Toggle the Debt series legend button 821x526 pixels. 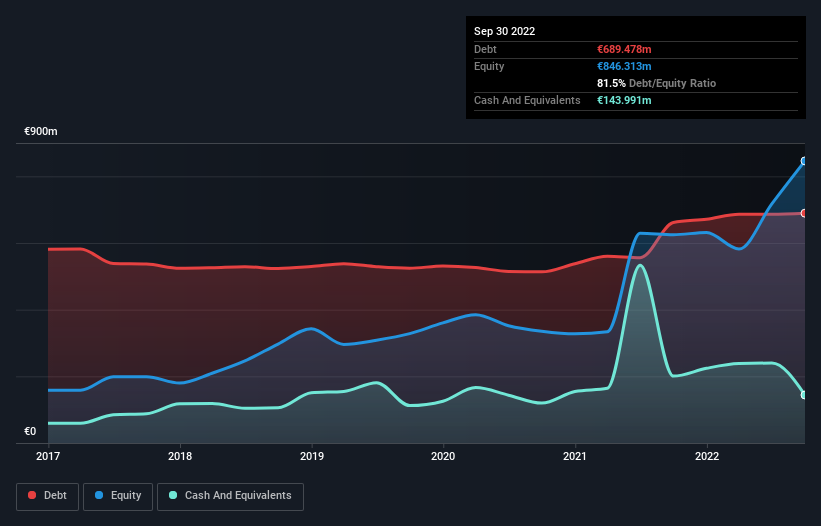(47, 496)
